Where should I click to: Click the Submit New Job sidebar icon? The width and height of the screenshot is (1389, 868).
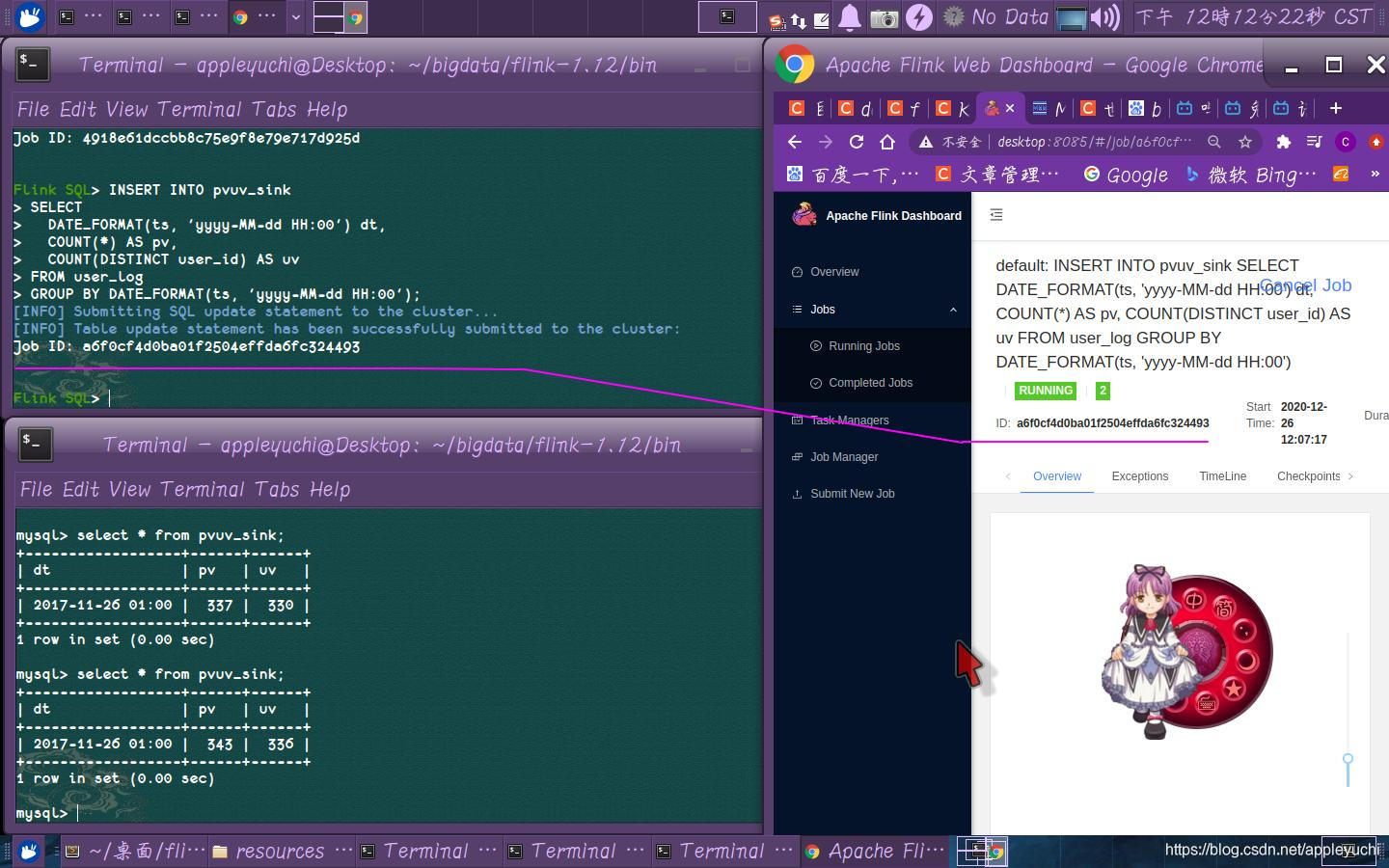tap(796, 494)
